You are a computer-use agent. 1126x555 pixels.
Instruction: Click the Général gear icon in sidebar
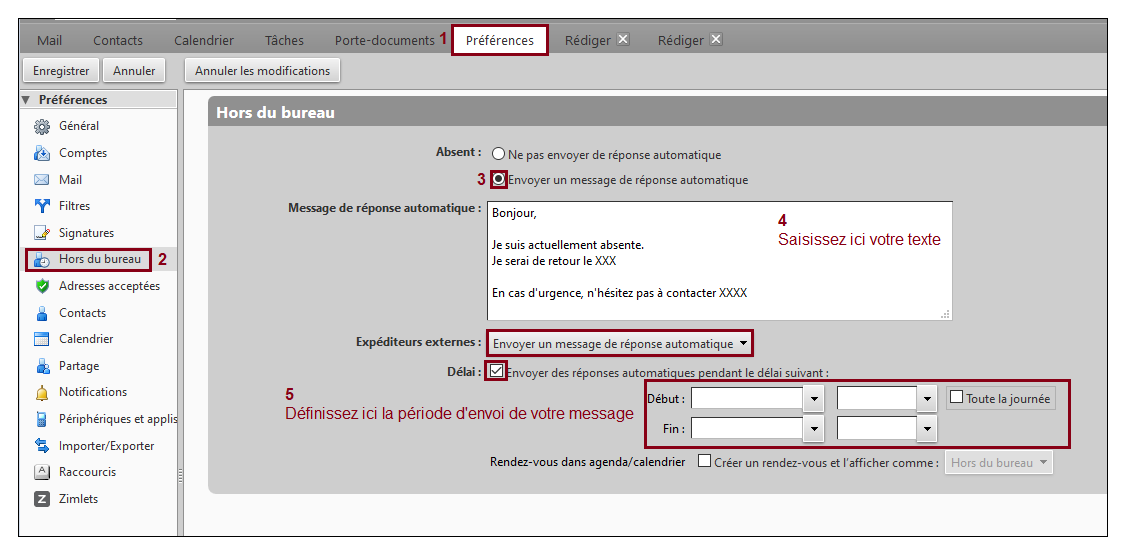coord(42,127)
